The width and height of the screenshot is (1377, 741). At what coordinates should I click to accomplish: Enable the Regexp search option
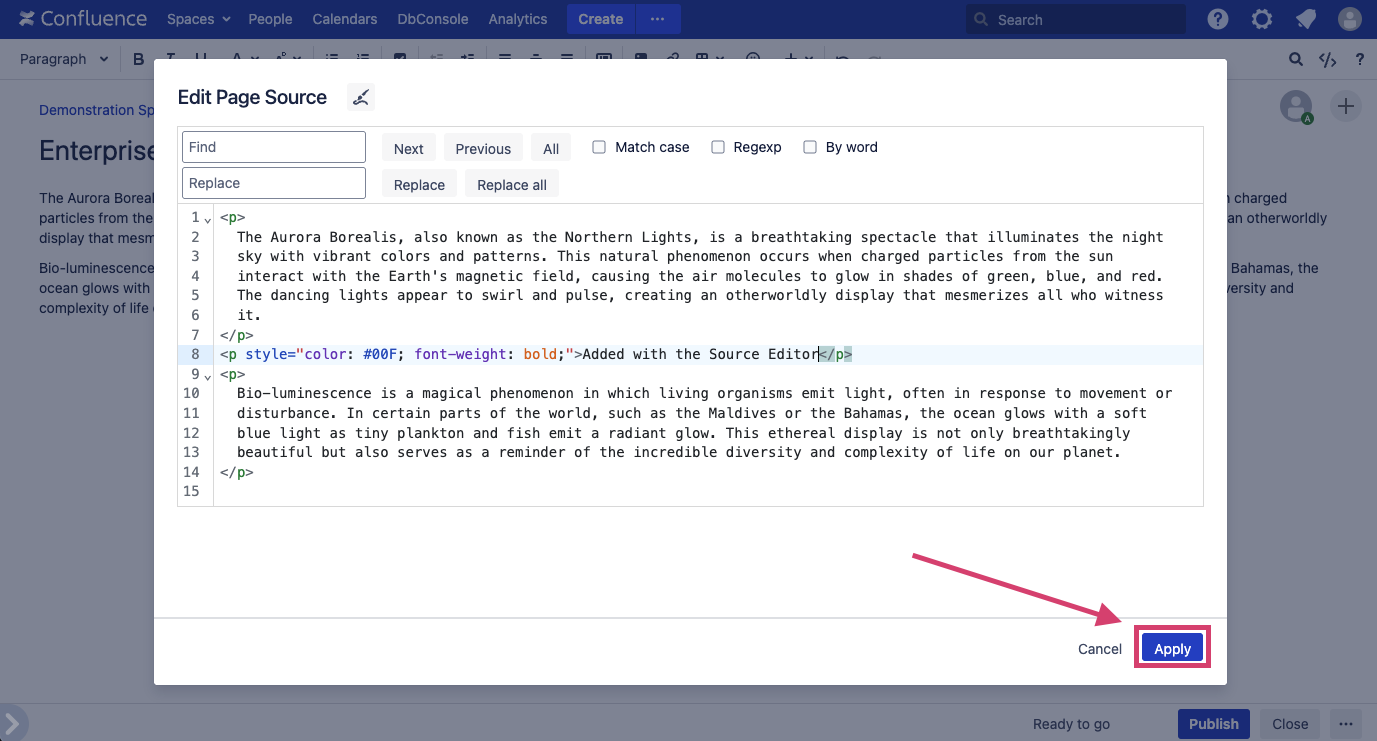coord(717,146)
